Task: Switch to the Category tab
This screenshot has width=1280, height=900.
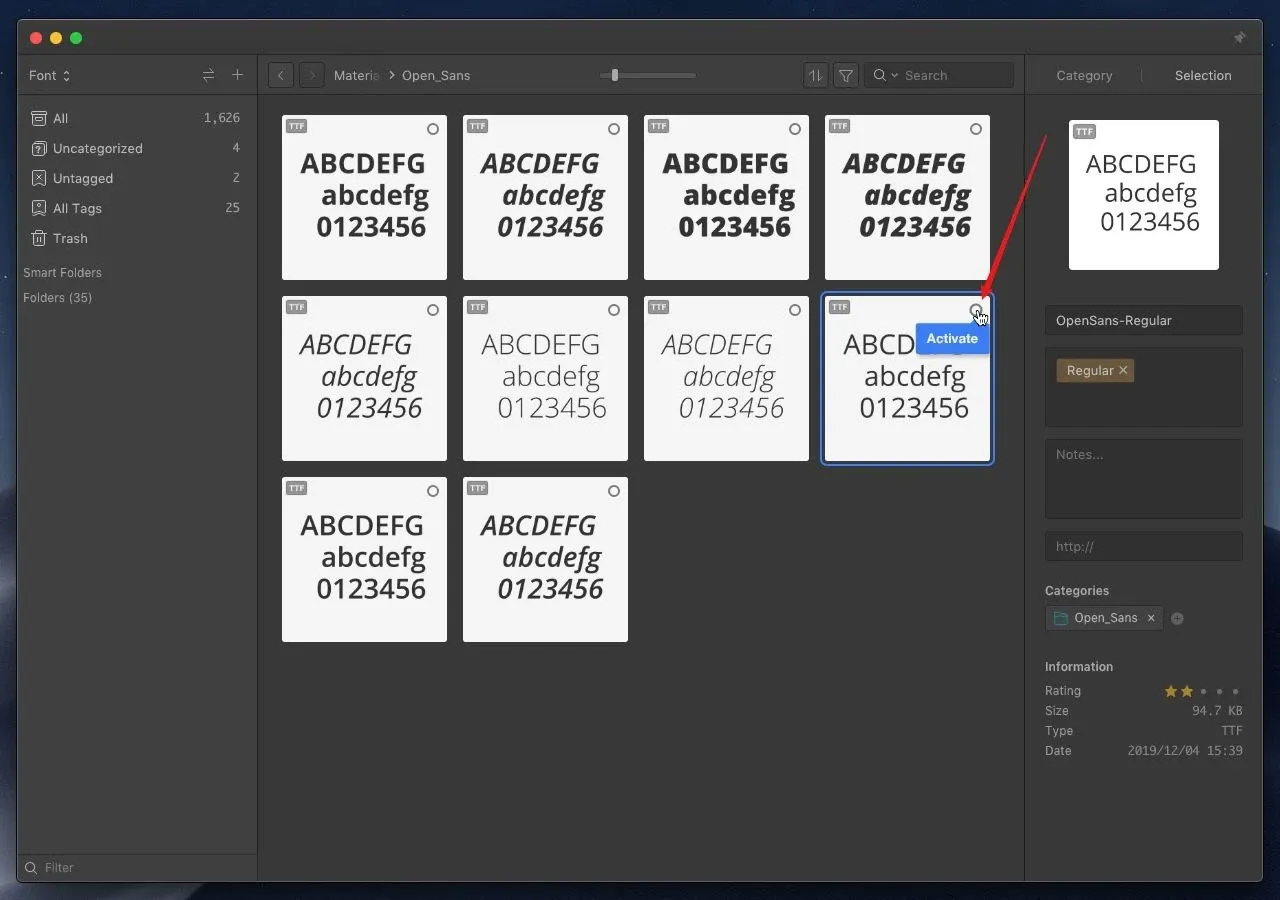Action: pos(1084,75)
